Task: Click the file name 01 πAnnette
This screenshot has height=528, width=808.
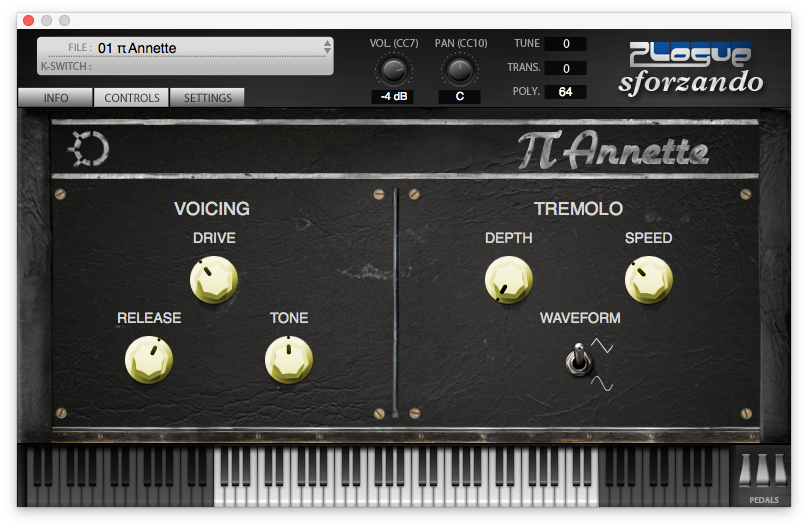Action: 137,48
